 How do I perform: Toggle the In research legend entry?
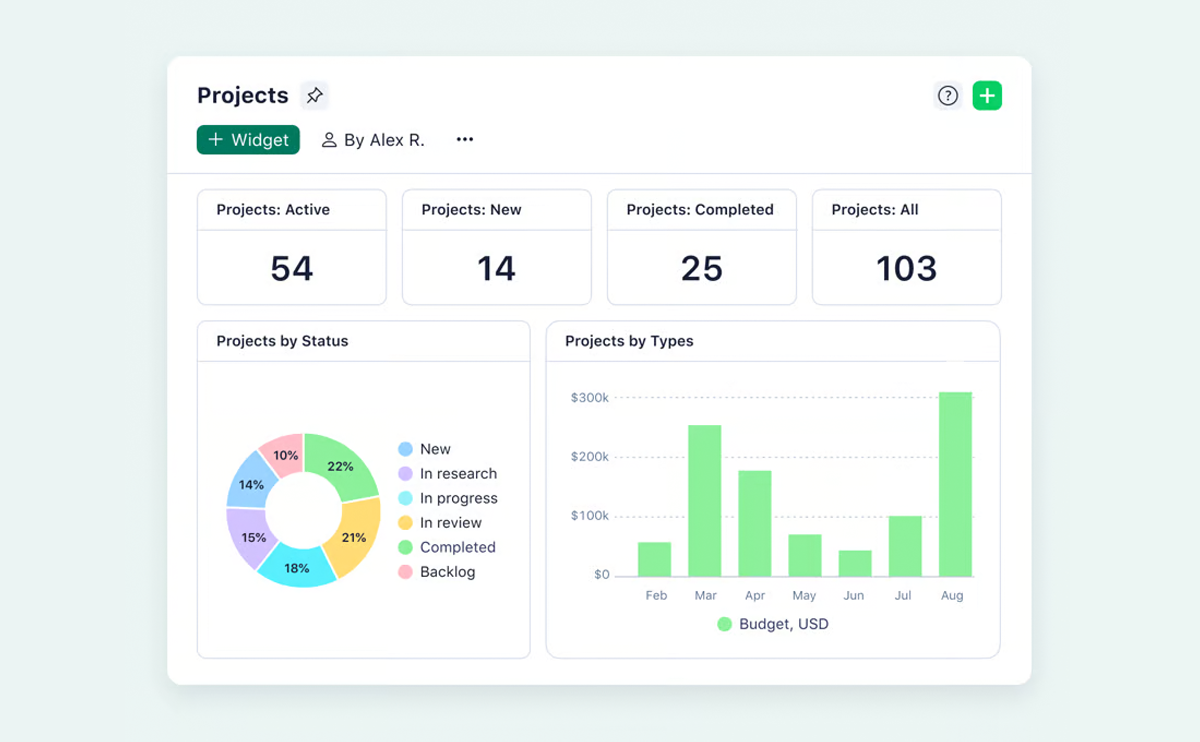click(x=457, y=474)
